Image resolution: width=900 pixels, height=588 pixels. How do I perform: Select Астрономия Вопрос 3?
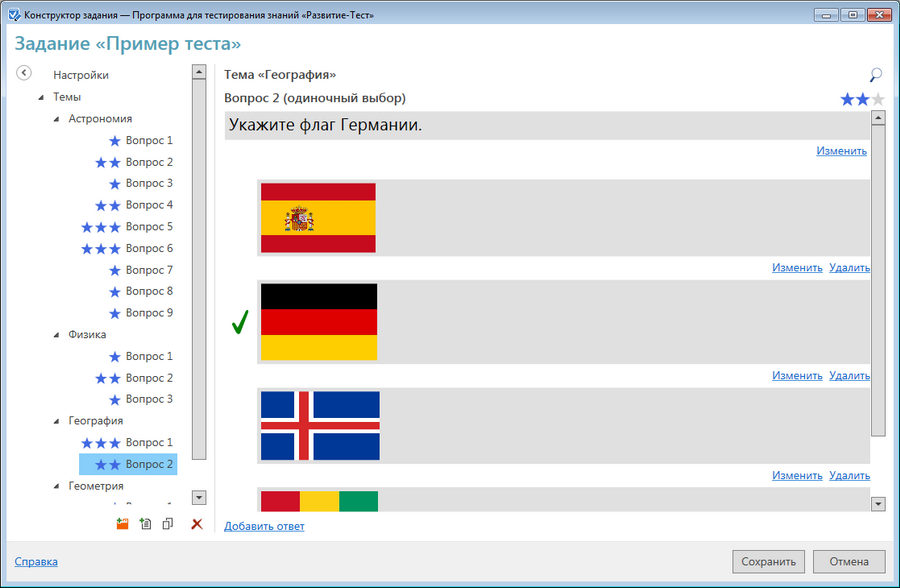(x=149, y=183)
